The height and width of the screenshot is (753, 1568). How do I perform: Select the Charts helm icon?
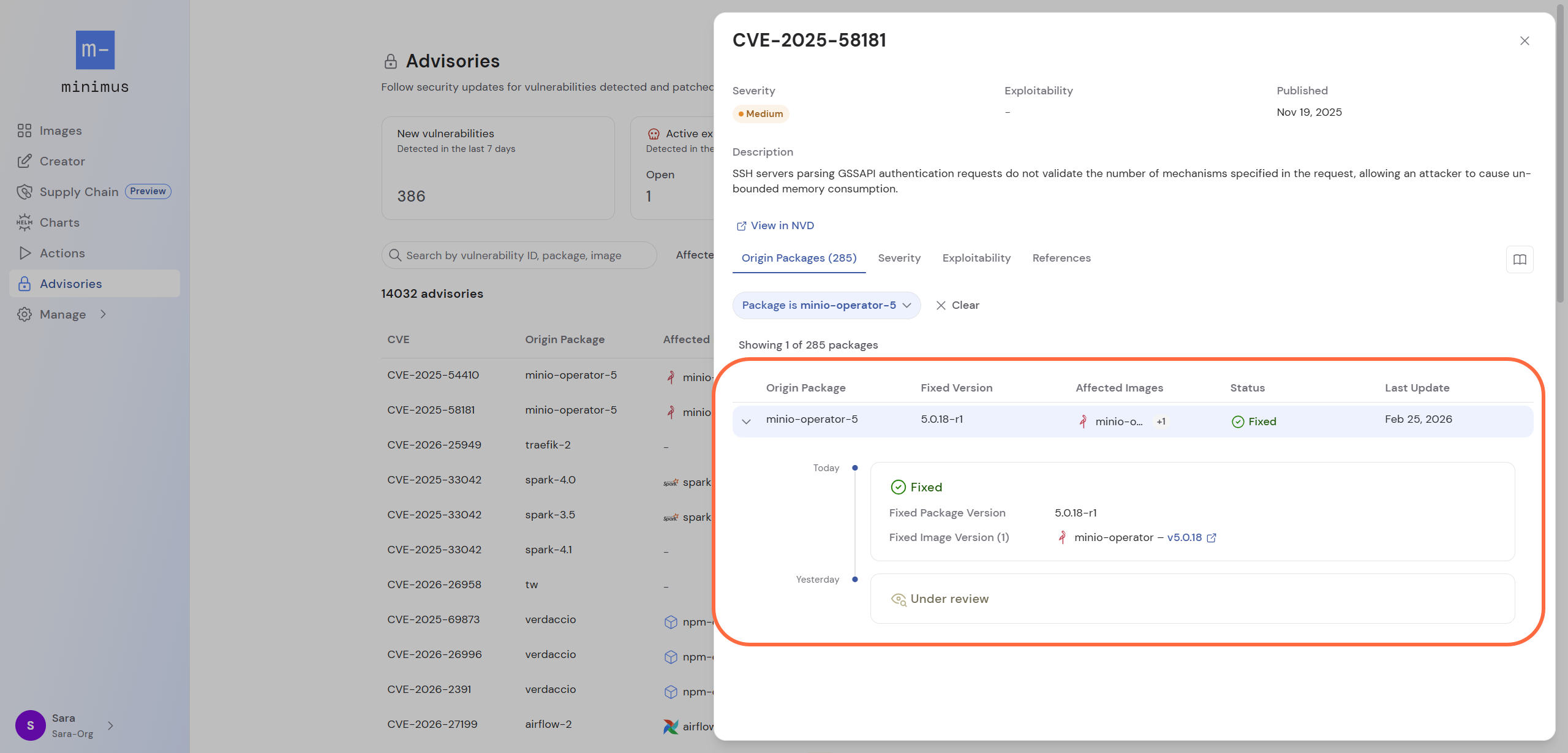click(24, 222)
